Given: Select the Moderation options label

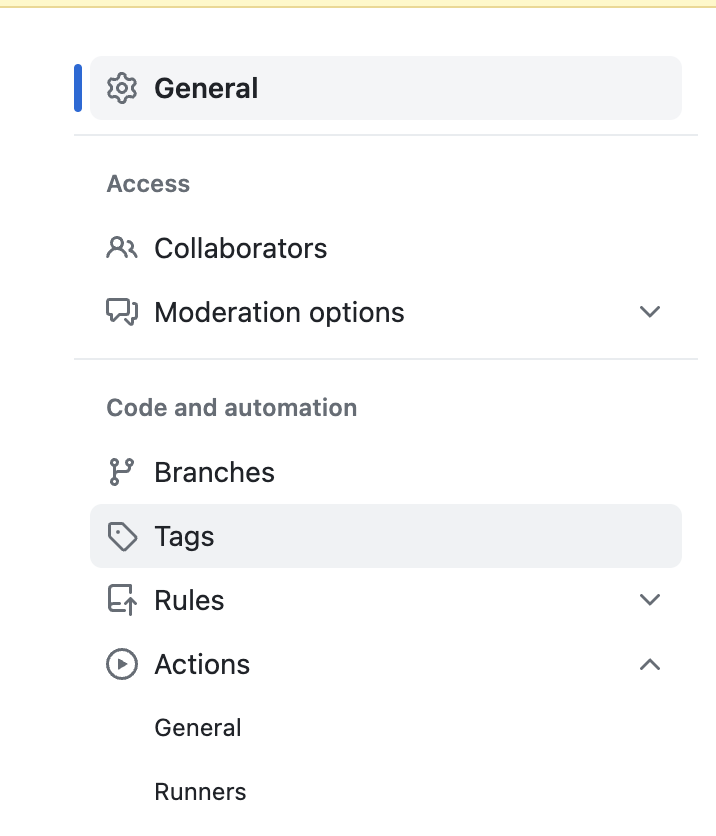Looking at the screenshot, I should coord(279,312).
